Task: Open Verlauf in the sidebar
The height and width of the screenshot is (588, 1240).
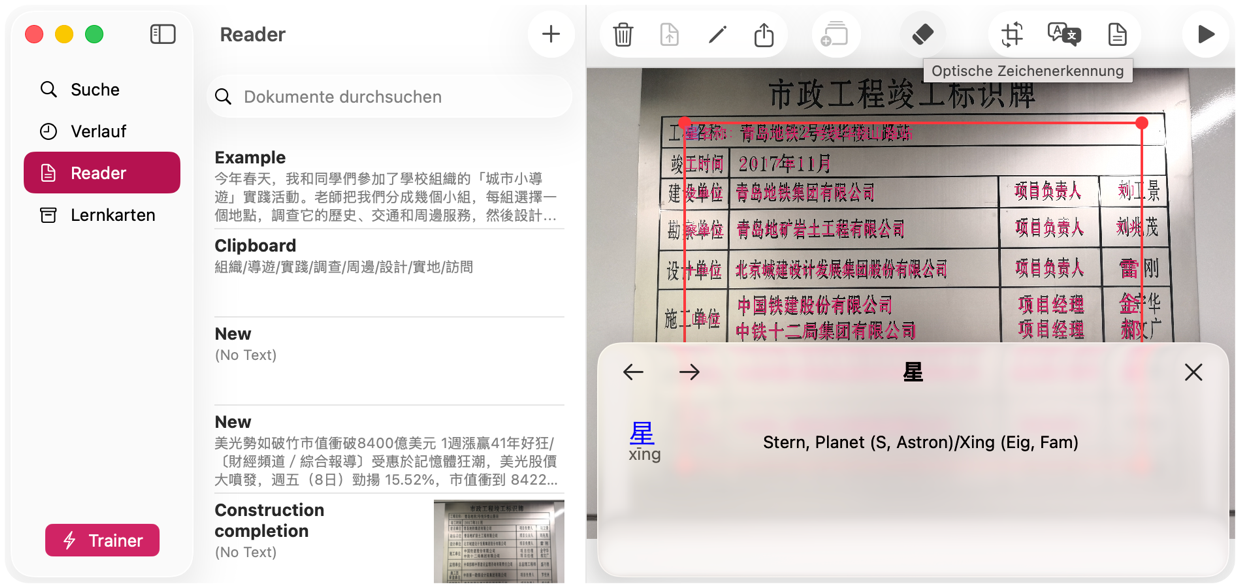Action: (102, 131)
